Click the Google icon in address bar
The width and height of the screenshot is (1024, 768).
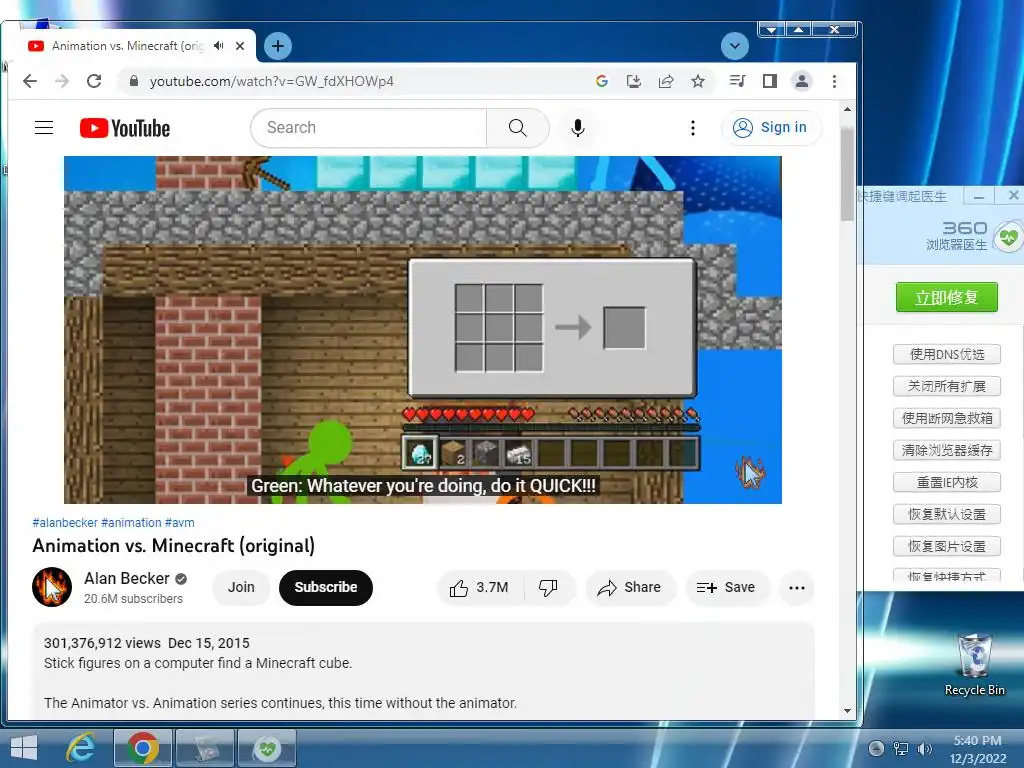(x=601, y=81)
